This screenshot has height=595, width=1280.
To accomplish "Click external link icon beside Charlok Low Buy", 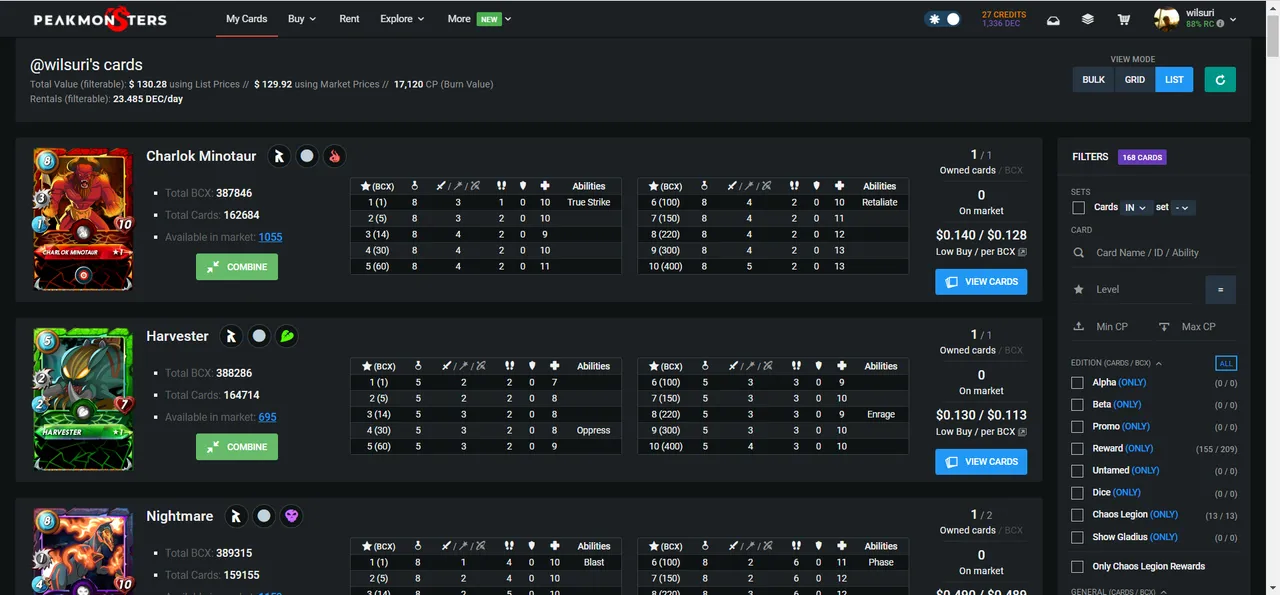I will coord(1022,252).
